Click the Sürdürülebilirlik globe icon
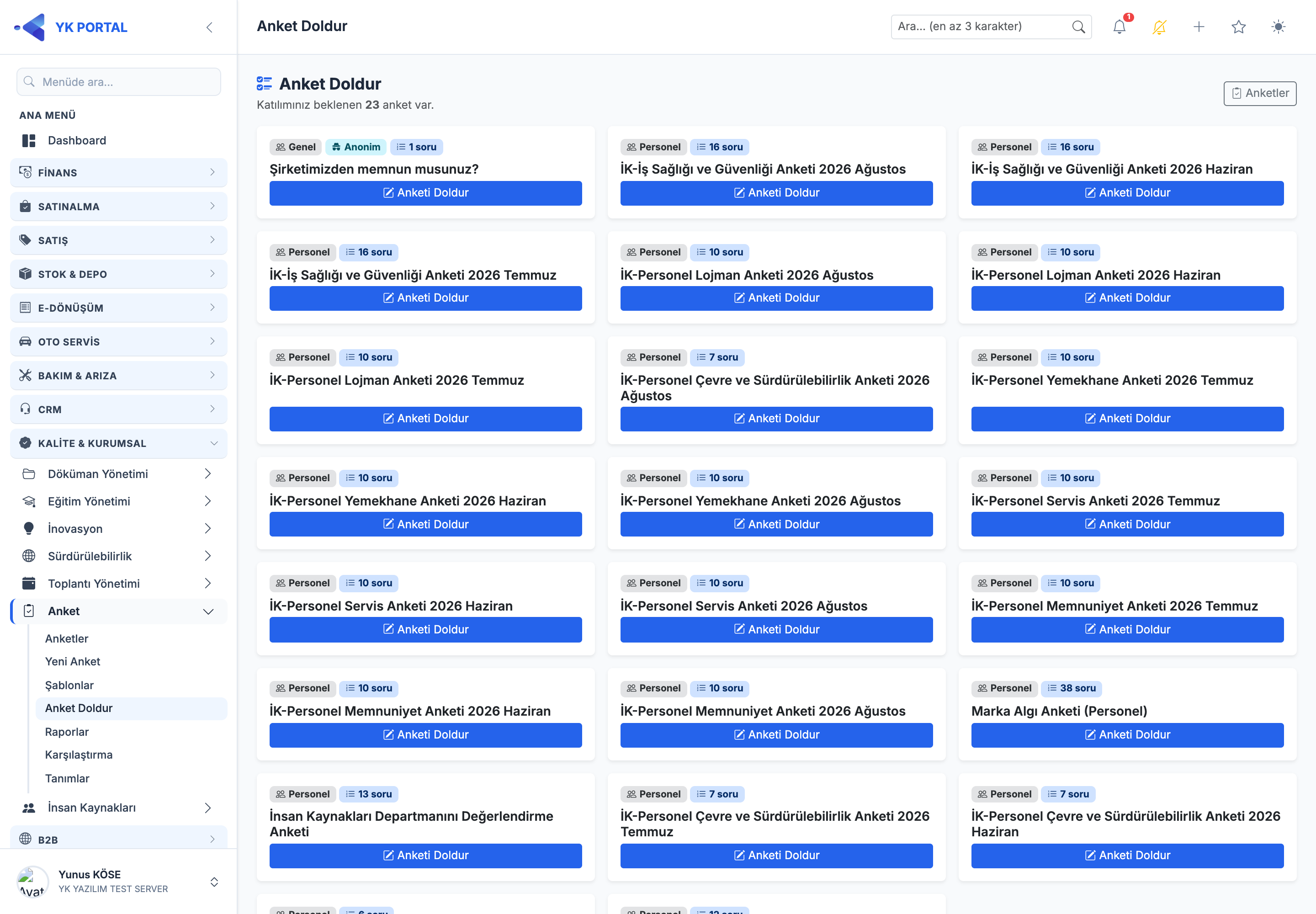 pos(29,556)
